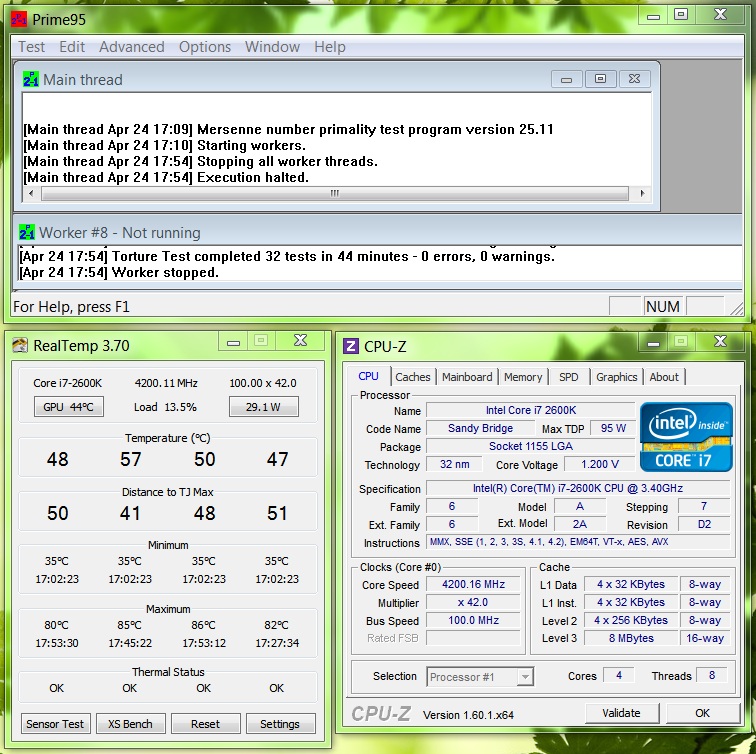Open the Advanced menu in Prime95
756x754 pixels.
click(132, 47)
